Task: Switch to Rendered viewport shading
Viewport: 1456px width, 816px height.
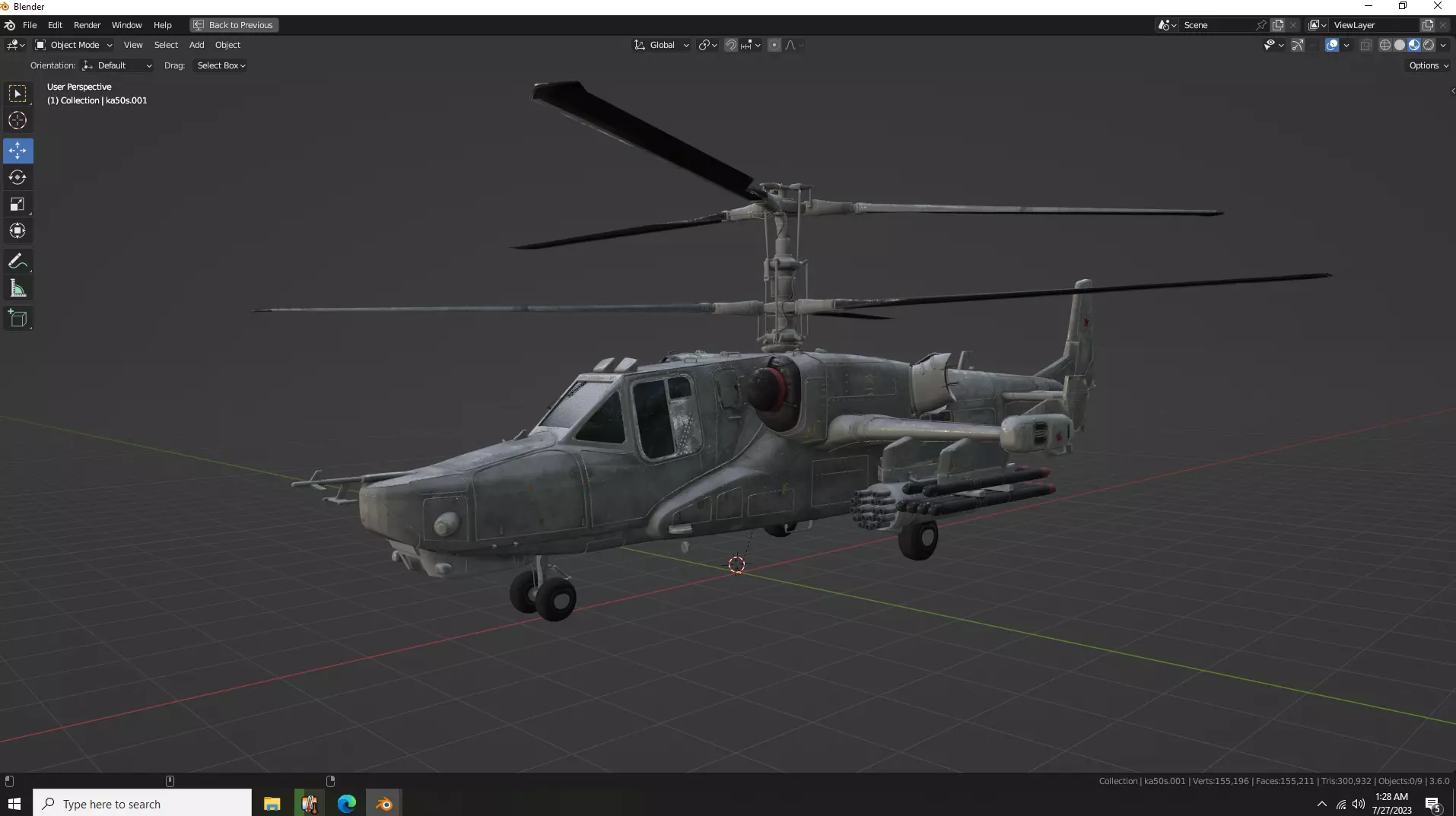Action: click(x=1429, y=45)
